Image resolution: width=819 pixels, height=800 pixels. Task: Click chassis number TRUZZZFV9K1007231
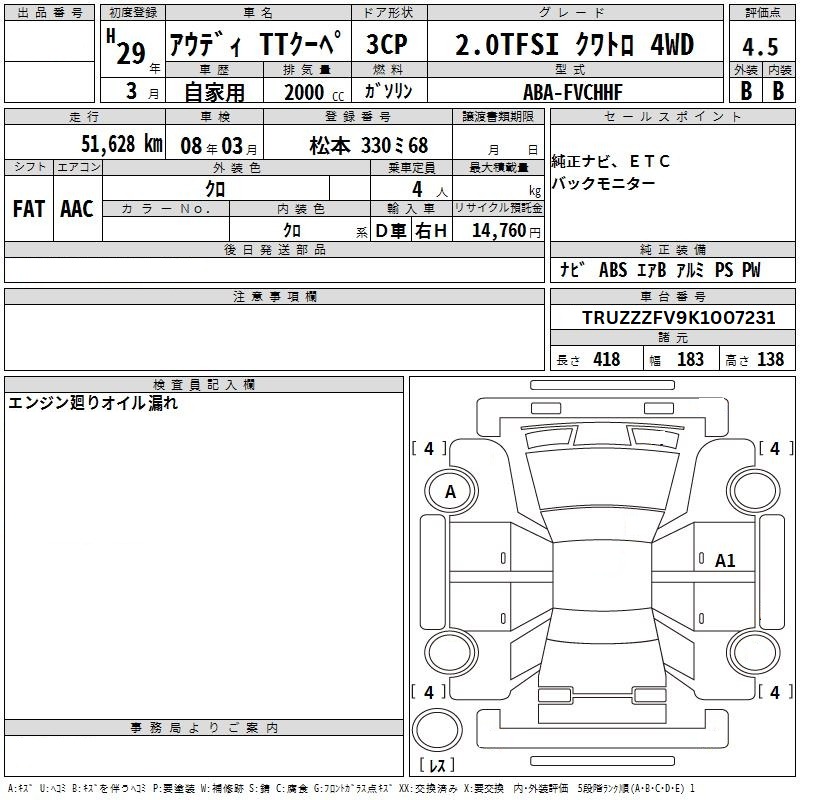click(x=679, y=317)
